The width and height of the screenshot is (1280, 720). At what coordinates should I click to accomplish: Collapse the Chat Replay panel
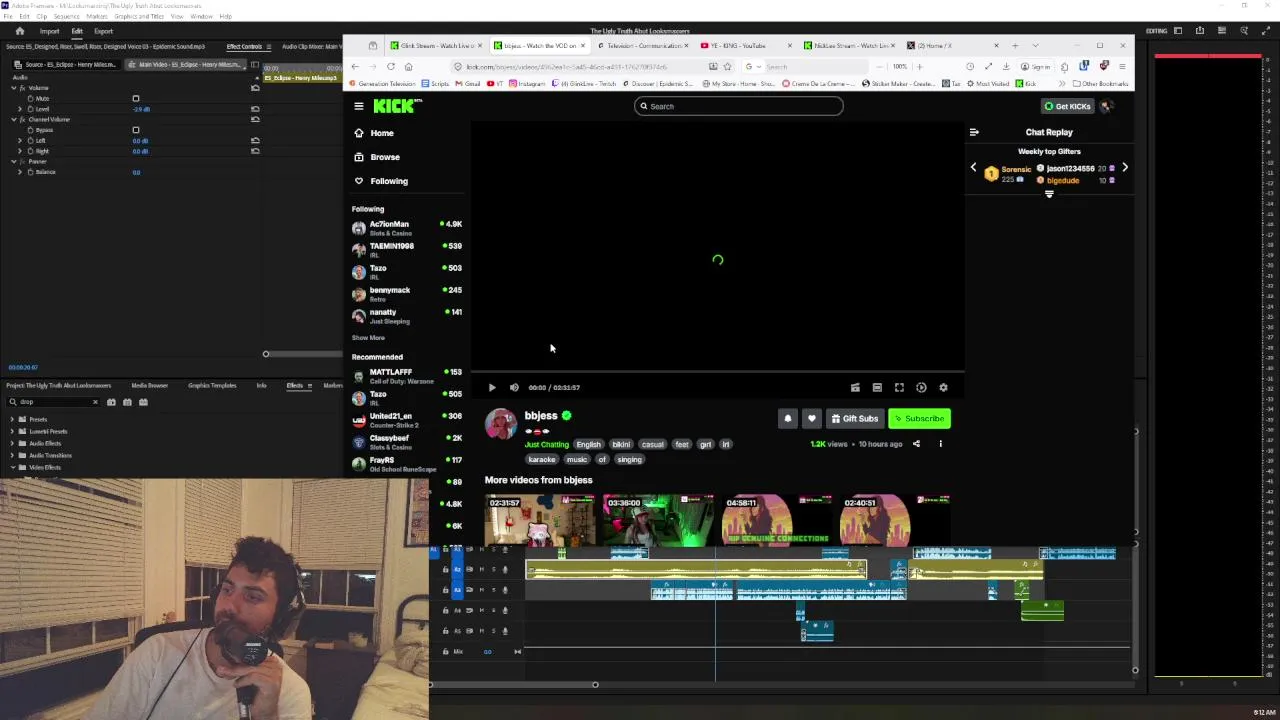pyautogui.click(x=974, y=132)
